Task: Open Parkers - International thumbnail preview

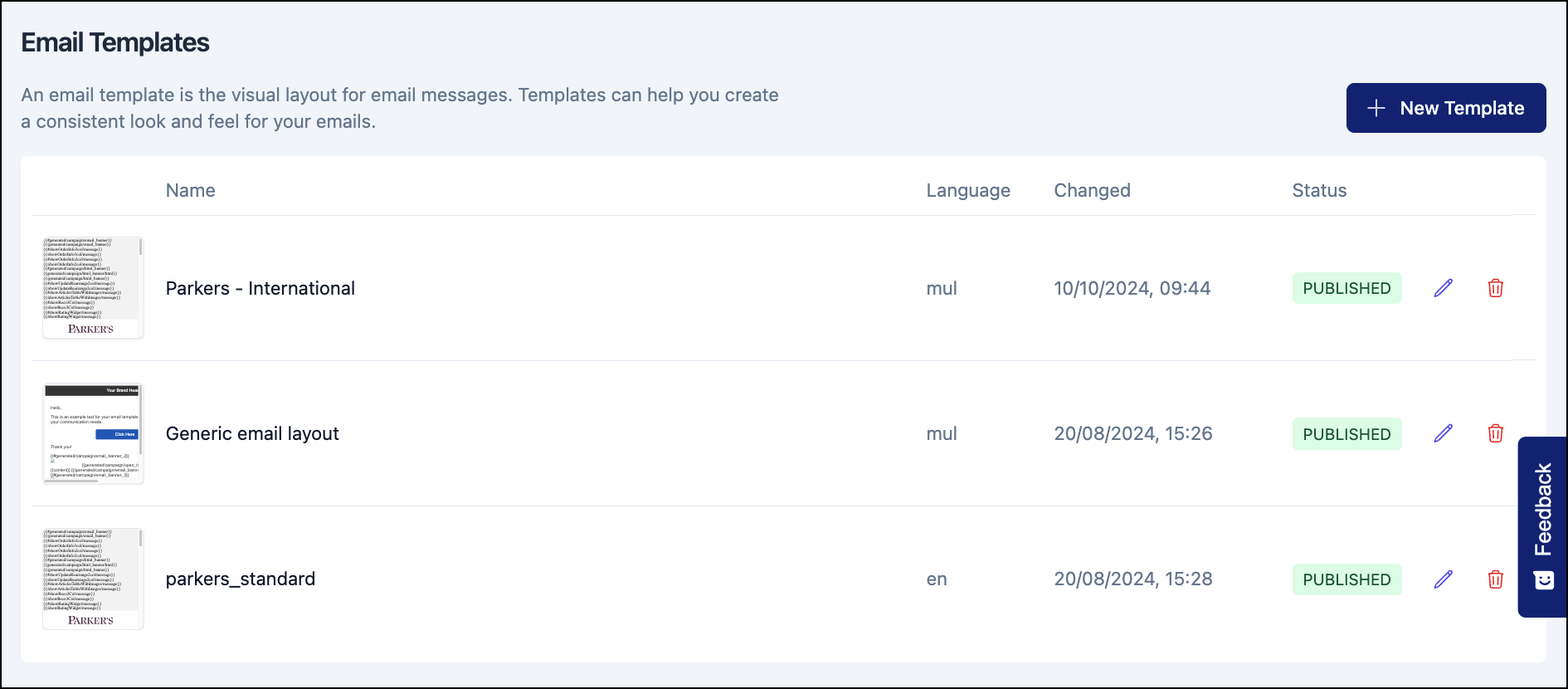Action: [x=93, y=288]
